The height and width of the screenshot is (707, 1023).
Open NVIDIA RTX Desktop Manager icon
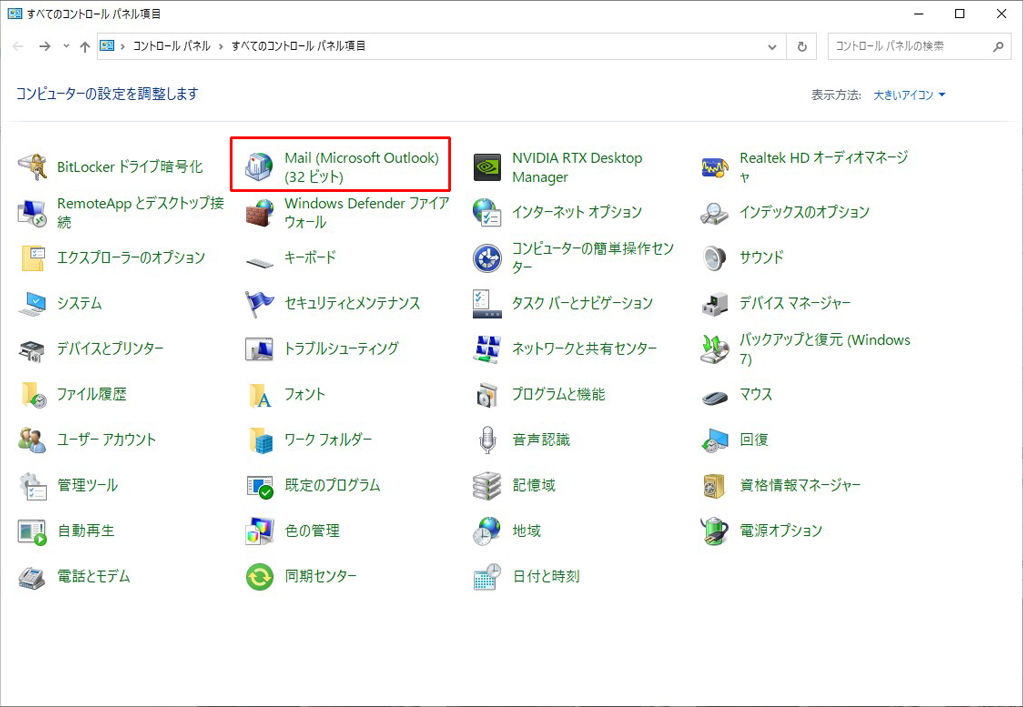(x=487, y=167)
